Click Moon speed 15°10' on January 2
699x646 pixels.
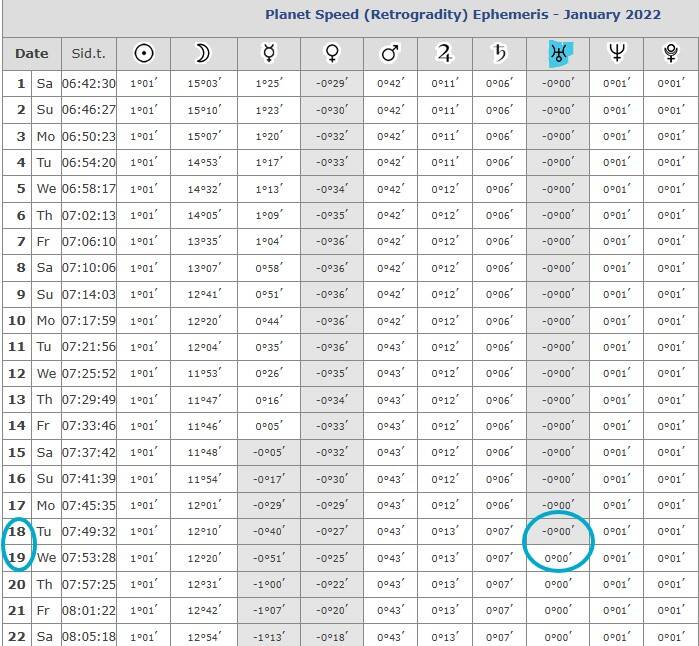[x=204, y=110]
